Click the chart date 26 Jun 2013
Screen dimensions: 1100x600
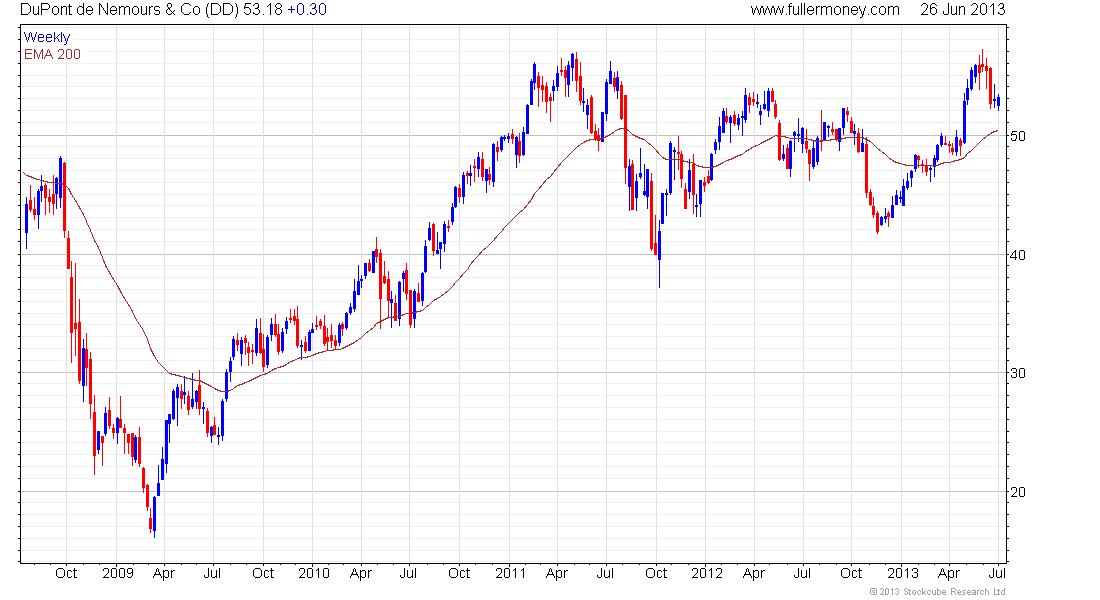pyautogui.click(x=962, y=10)
